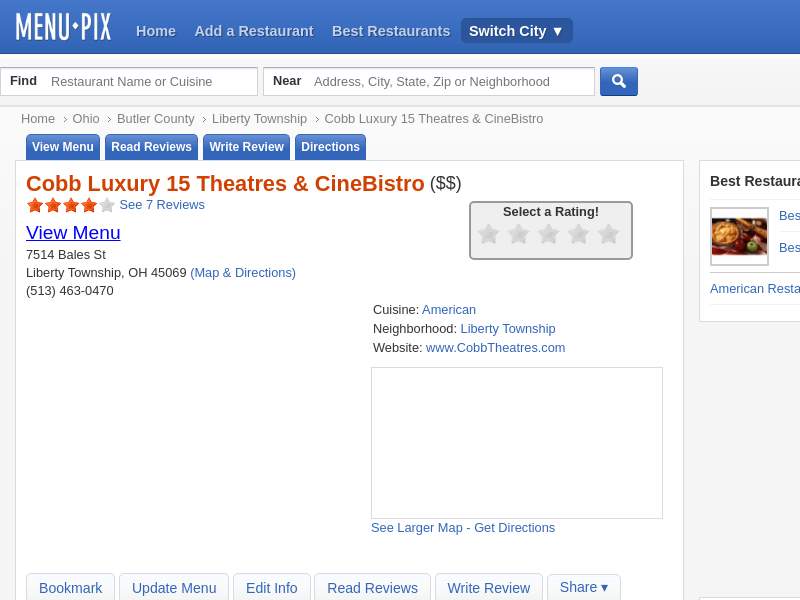Click Liberty Township breadcrumb link
The height and width of the screenshot is (600, 800).
(259, 119)
